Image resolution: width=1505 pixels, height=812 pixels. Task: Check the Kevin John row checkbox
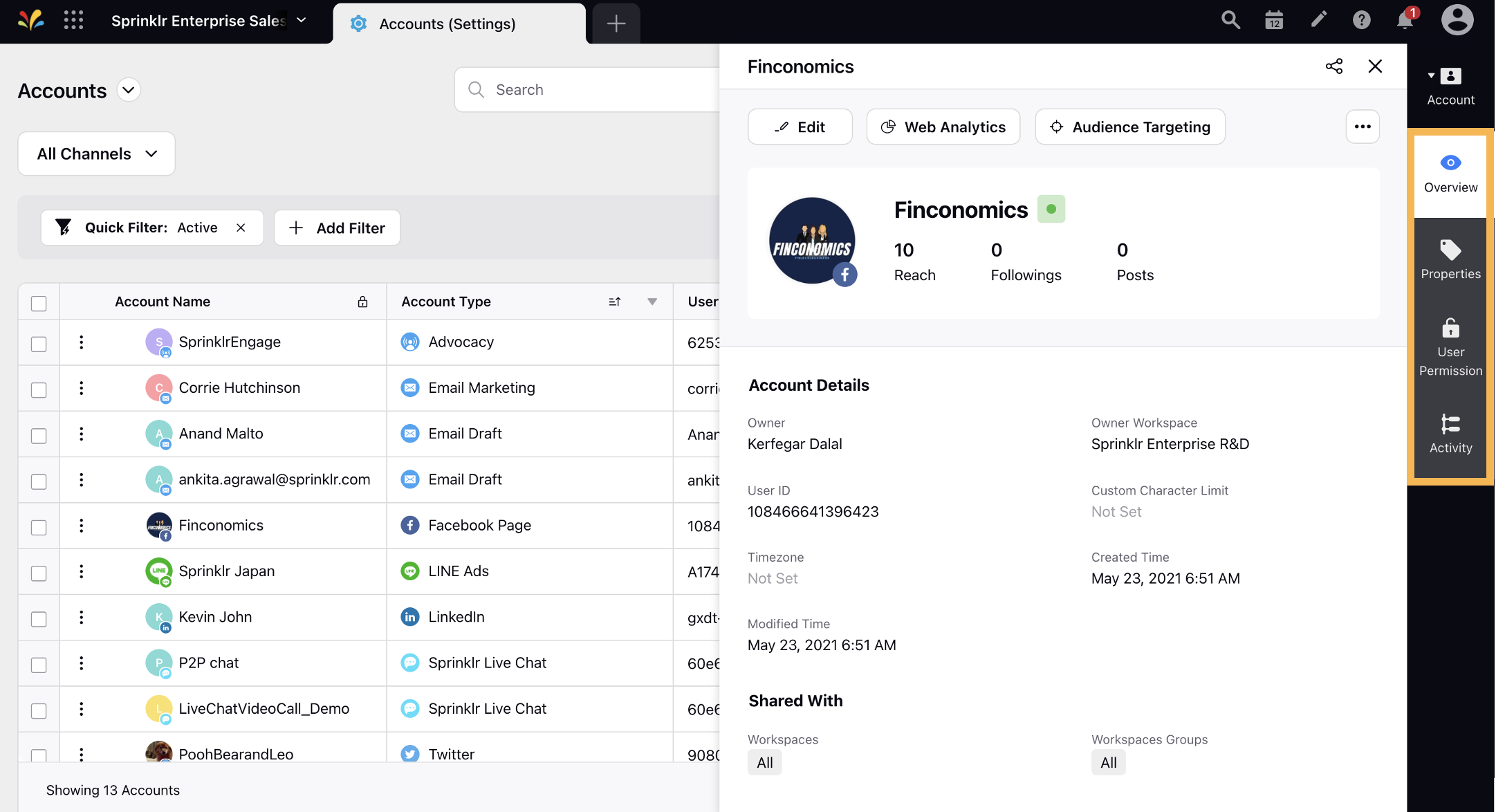point(39,619)
